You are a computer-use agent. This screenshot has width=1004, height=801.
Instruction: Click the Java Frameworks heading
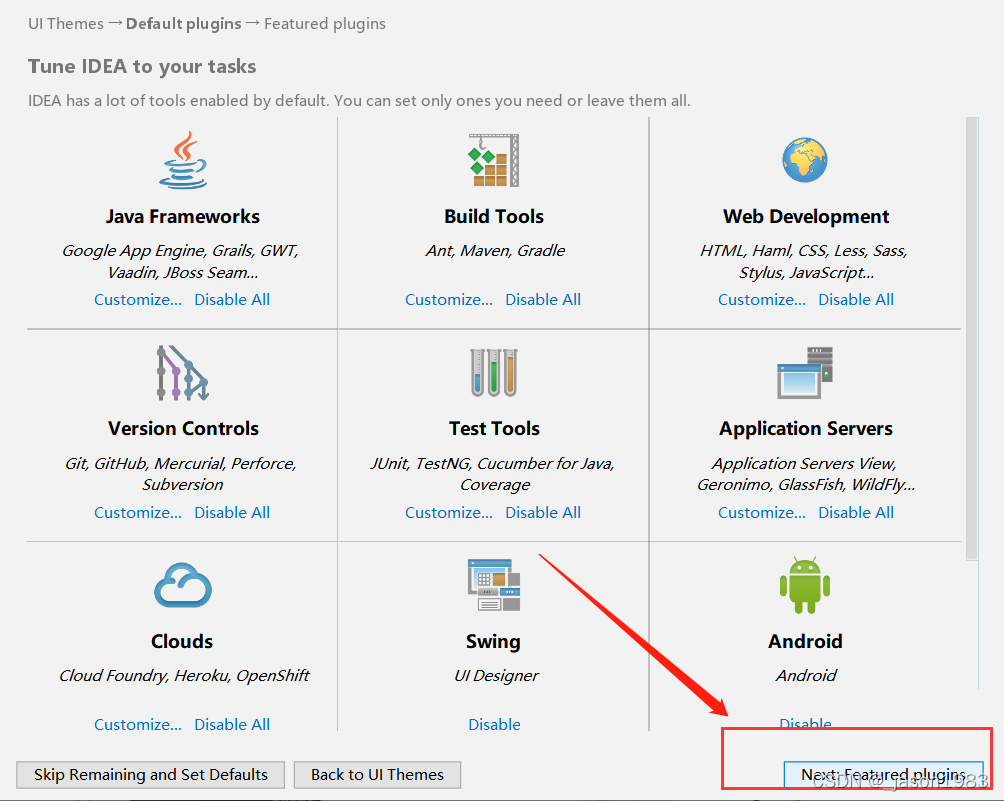[182, 216]
